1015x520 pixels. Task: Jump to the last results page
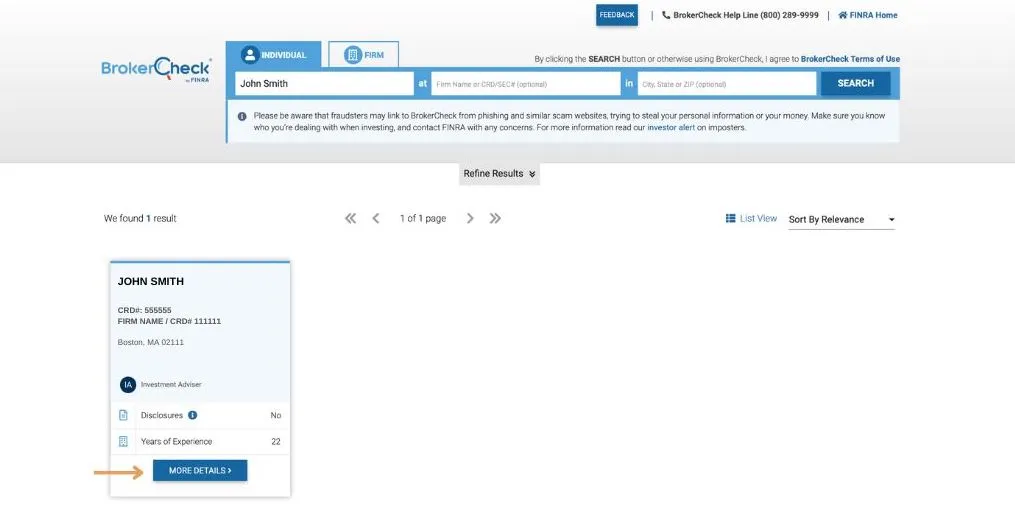point(495,218)
